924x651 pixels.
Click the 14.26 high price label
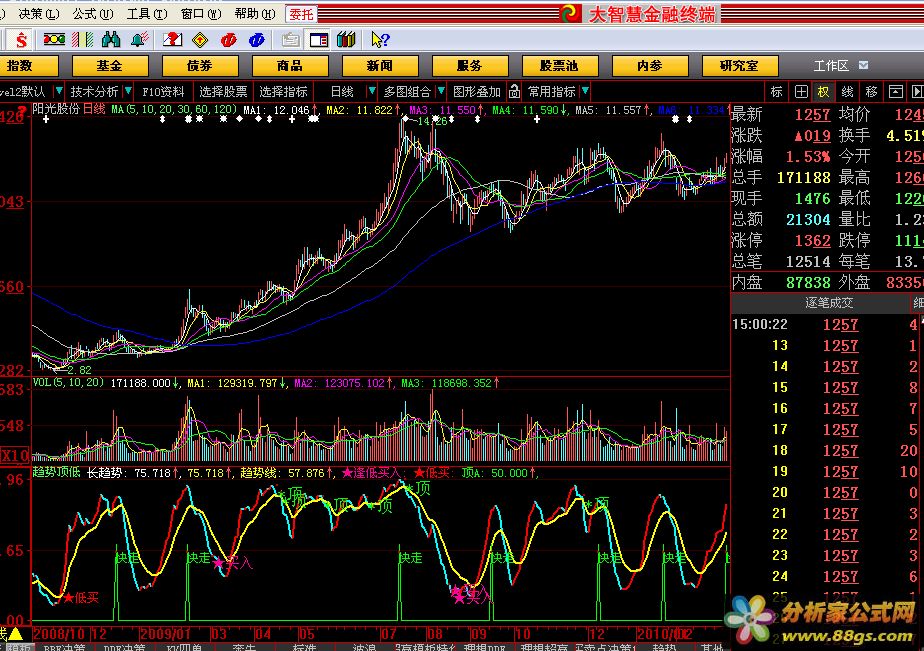pos(433,121)
